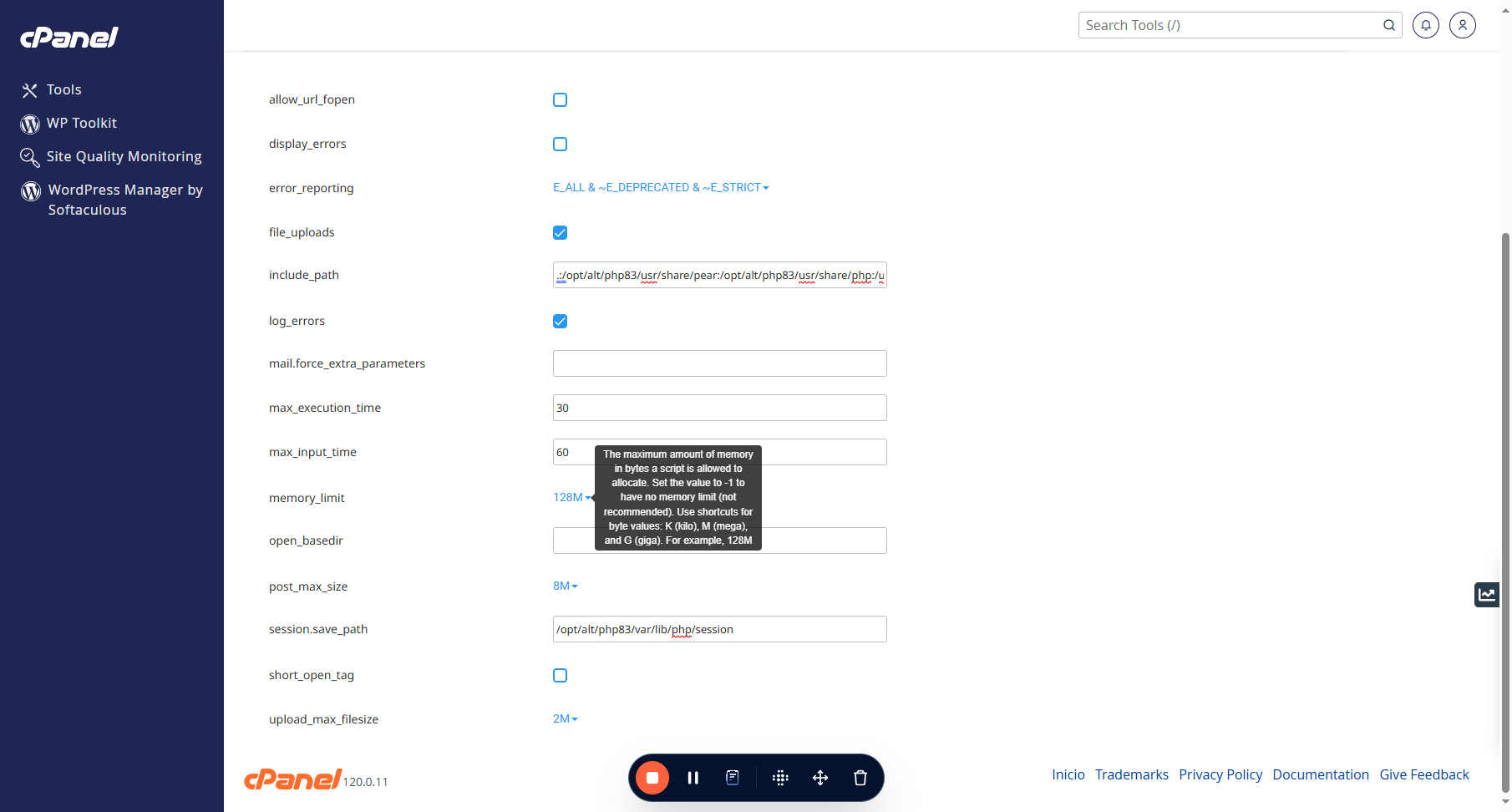This screenshot has height=812, width=1512.
Task: Pause the recording
Action: (x=693, y=778)
